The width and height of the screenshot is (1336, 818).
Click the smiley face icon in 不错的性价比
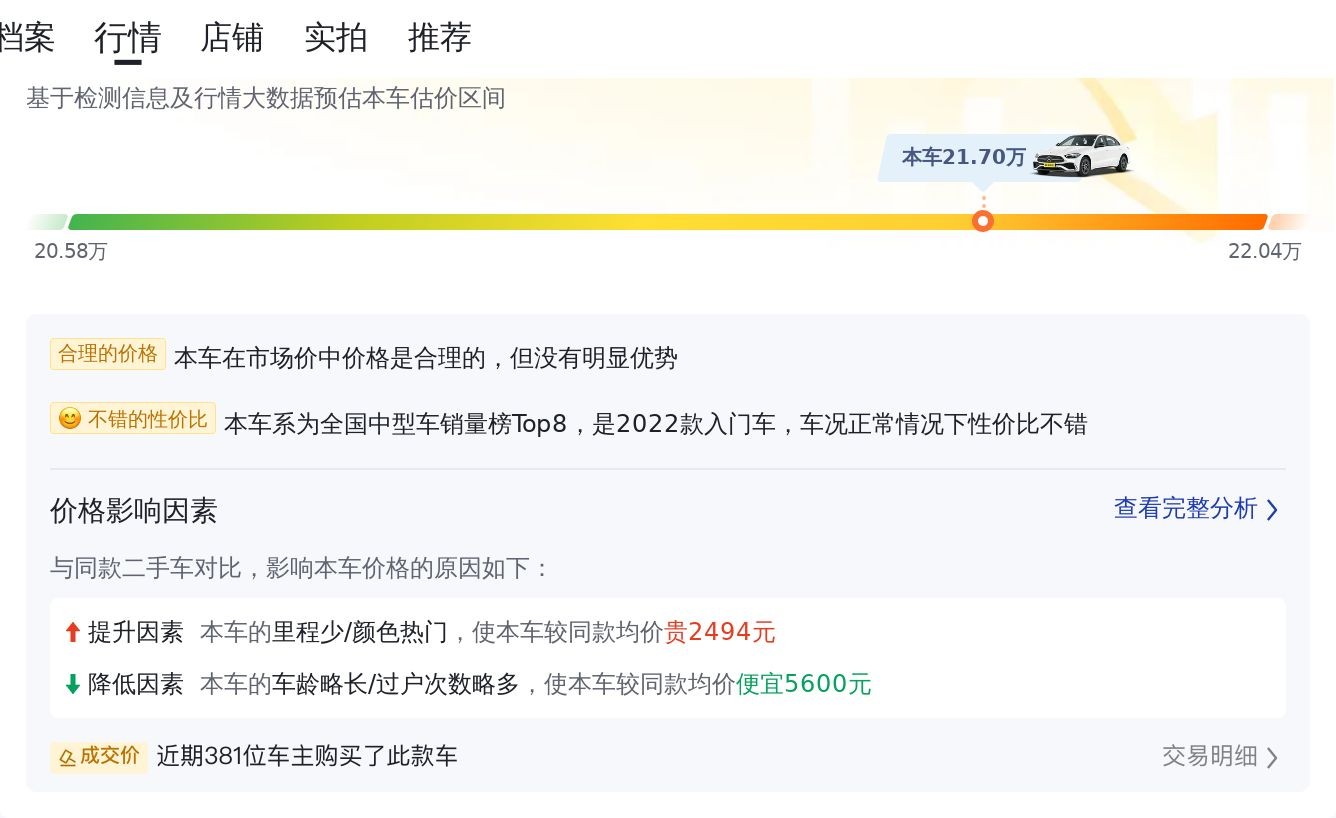click(70, 420)
